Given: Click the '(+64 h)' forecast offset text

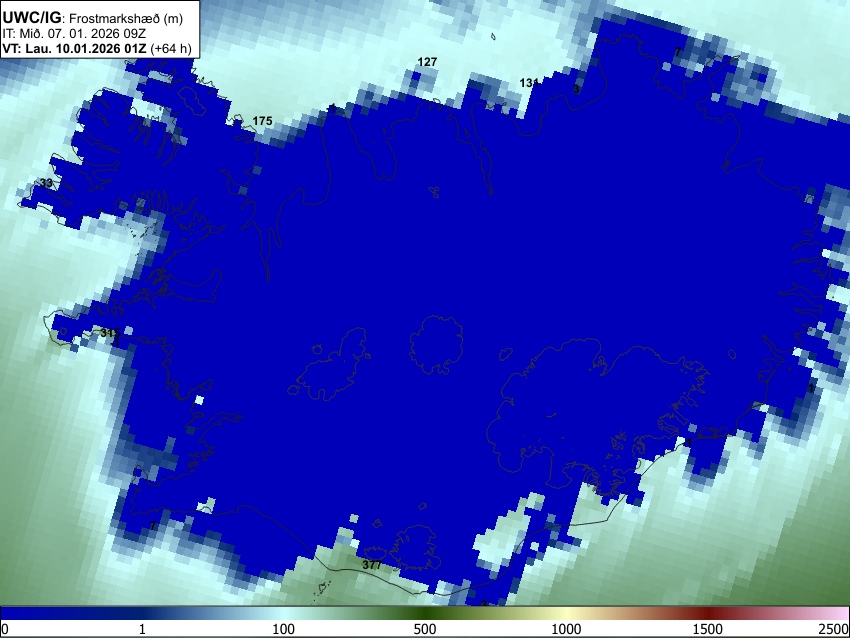Looking at the screenshot, I should [171, 48].
